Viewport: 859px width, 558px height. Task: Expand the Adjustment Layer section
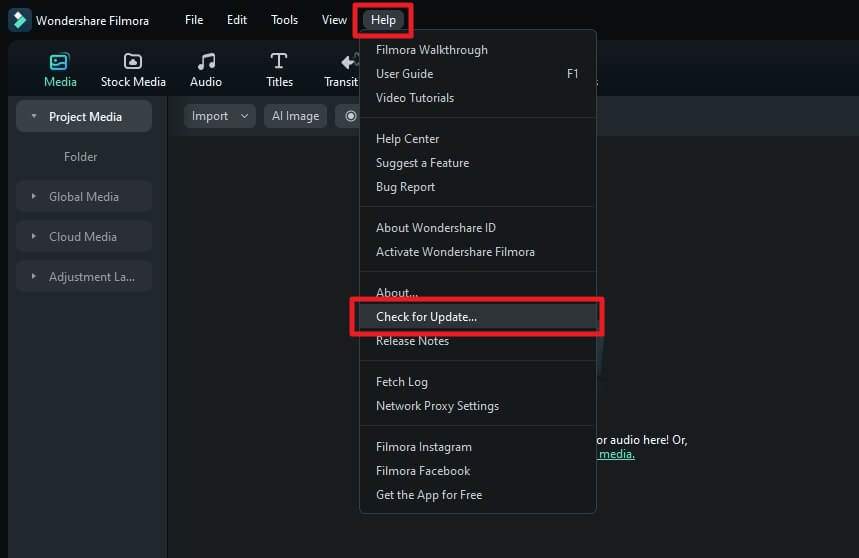[34, 276]
